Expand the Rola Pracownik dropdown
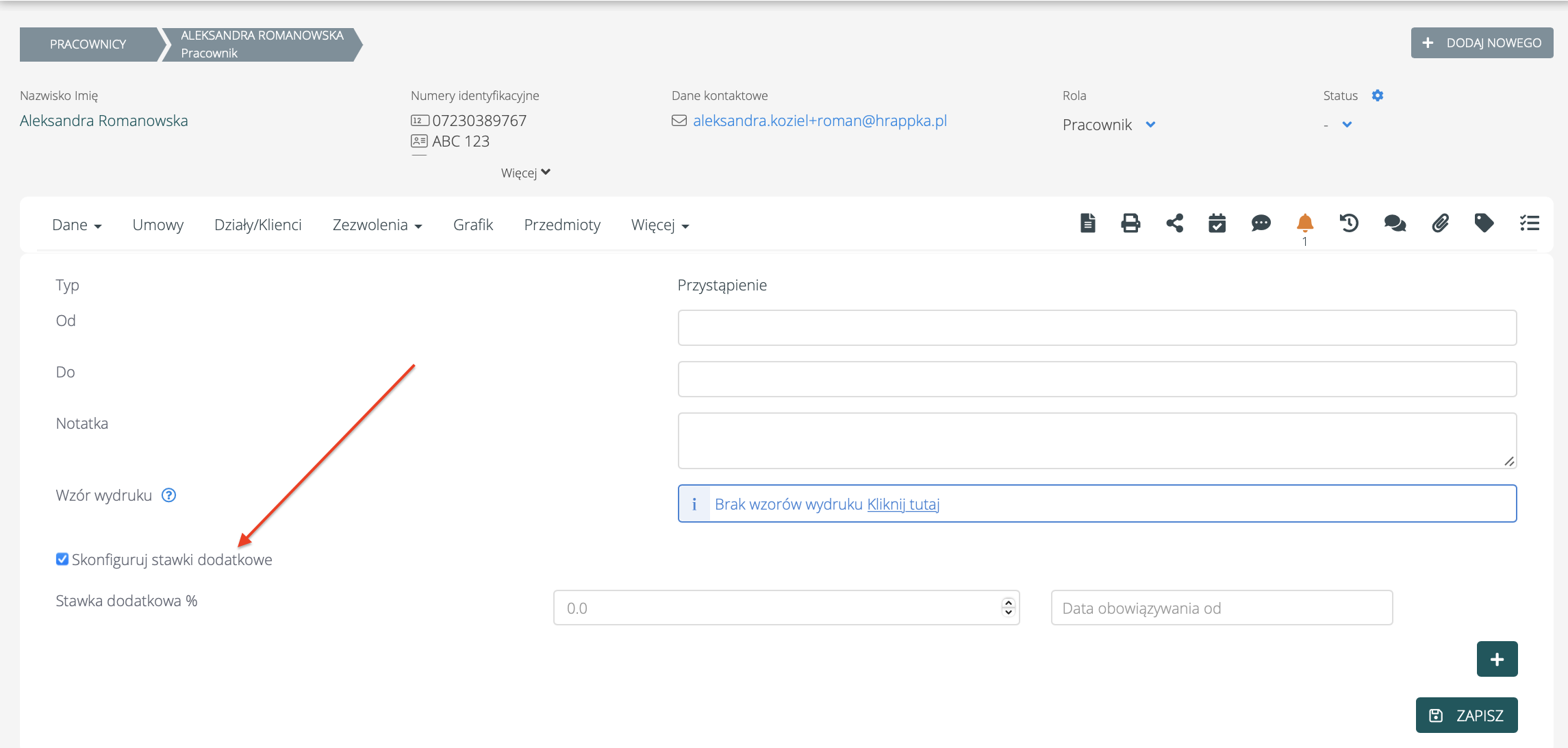Image resolution: width=1568 pixels, height=748 pixels. pos(1150,125)
